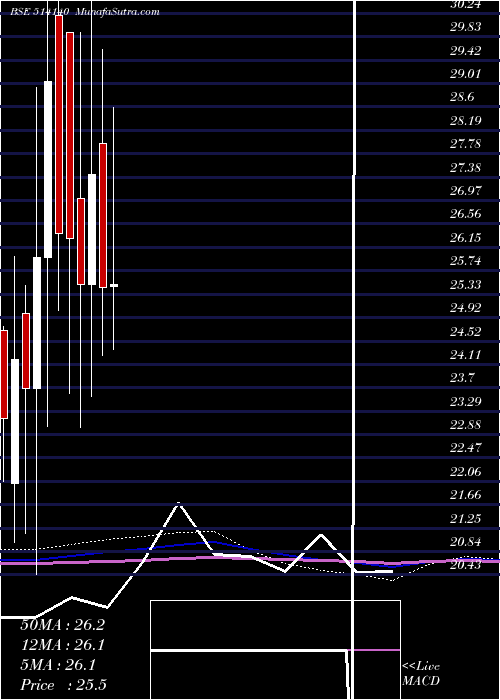
Task: Click the 21.25 price axis label
Action: pos(465,518)
